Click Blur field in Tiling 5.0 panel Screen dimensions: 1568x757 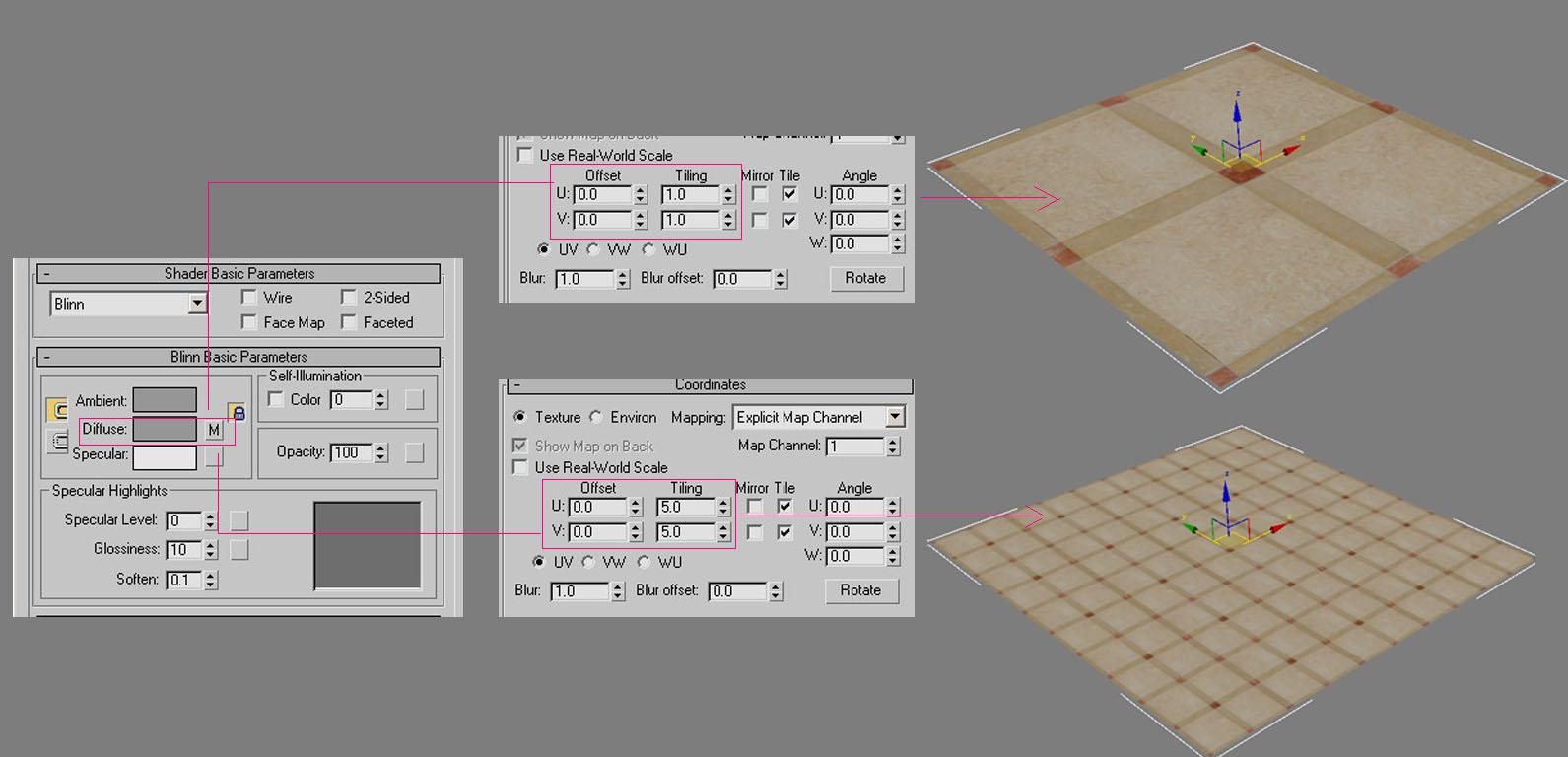point(580,591)
